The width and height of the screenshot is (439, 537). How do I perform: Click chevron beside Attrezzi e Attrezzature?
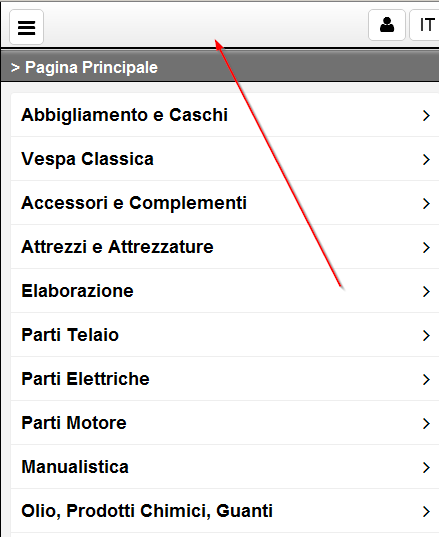[426, 248]
